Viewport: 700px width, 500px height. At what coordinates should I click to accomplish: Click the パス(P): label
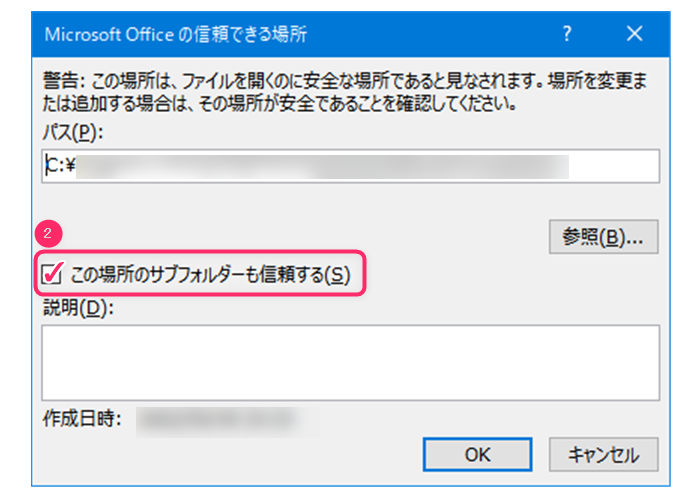point(74,132)
